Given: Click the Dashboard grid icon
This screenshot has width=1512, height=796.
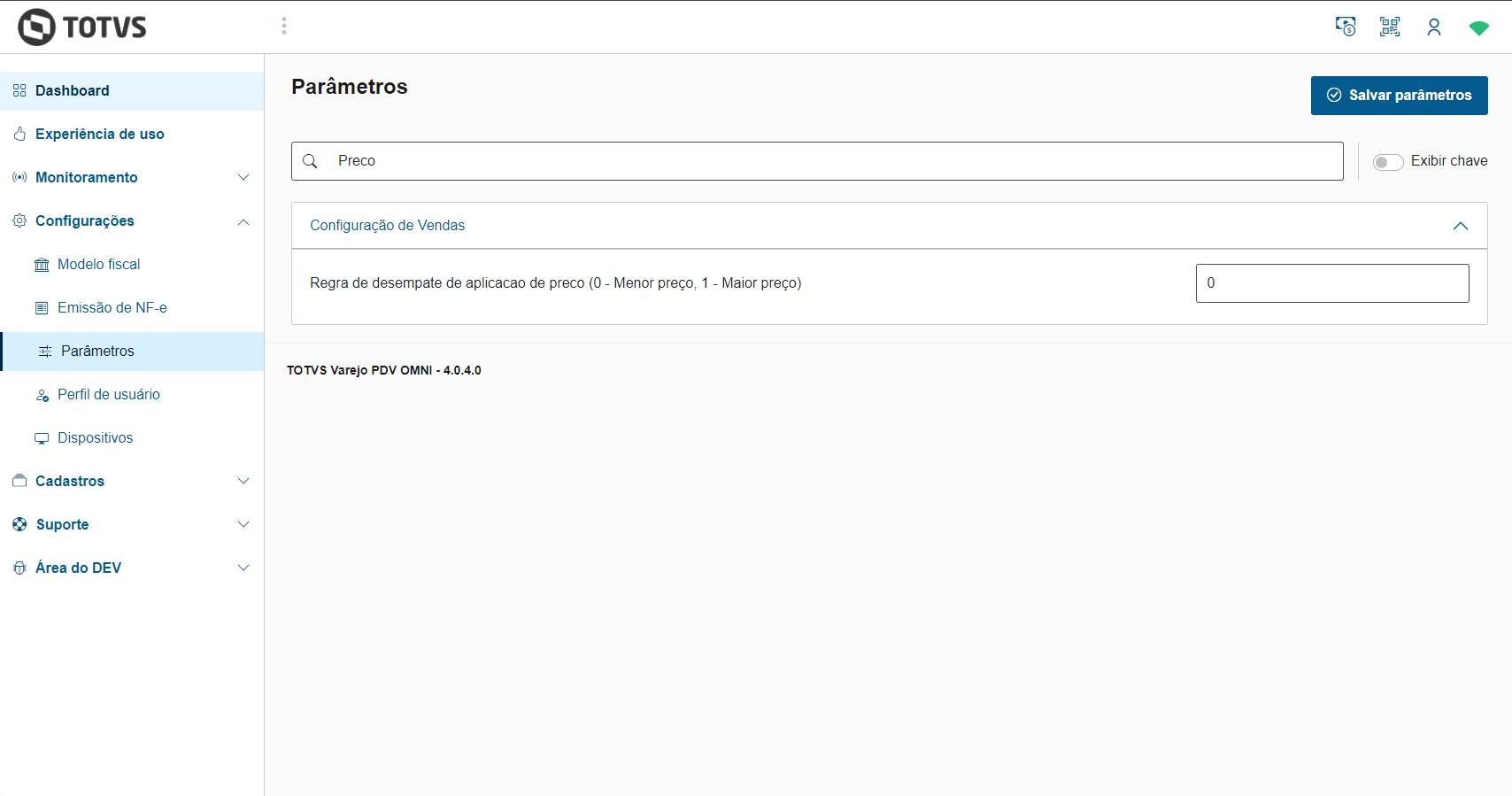Looking at the screenshot, I should (x=19, y=90).
